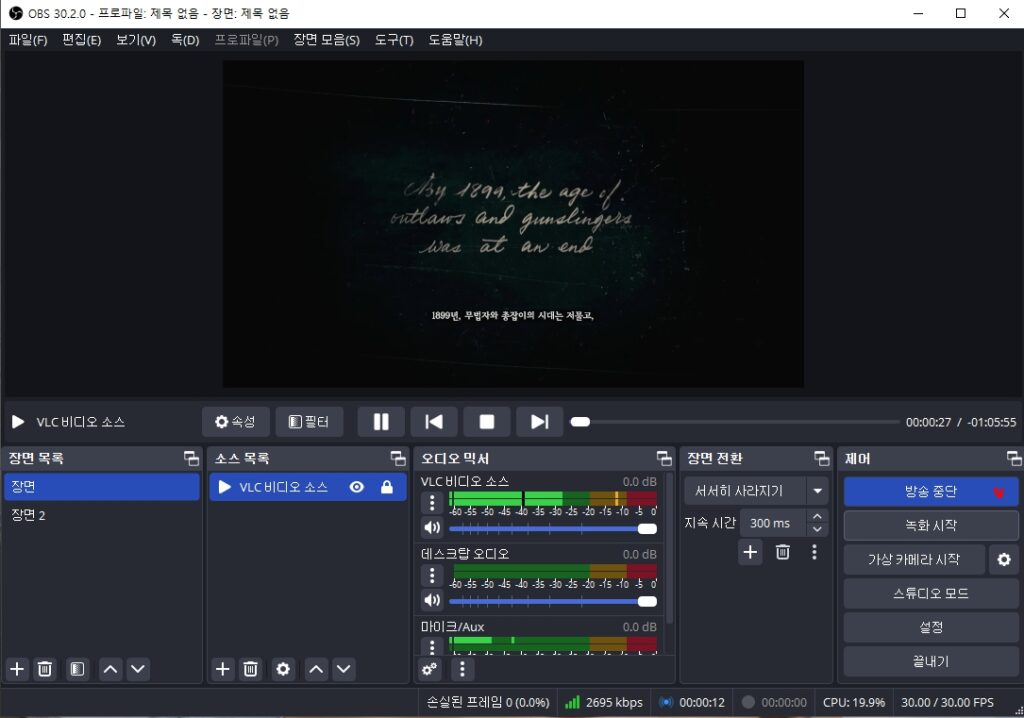Increase transition duration with up arrow
The image size is (1024, 718).
coord(817,516)
